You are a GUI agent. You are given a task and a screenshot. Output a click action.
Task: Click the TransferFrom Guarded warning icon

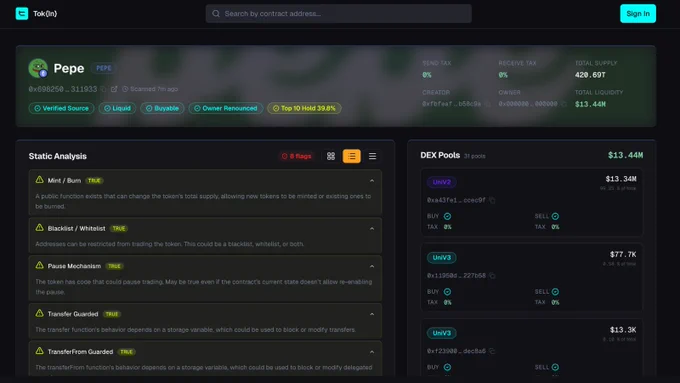pos(39,351)
